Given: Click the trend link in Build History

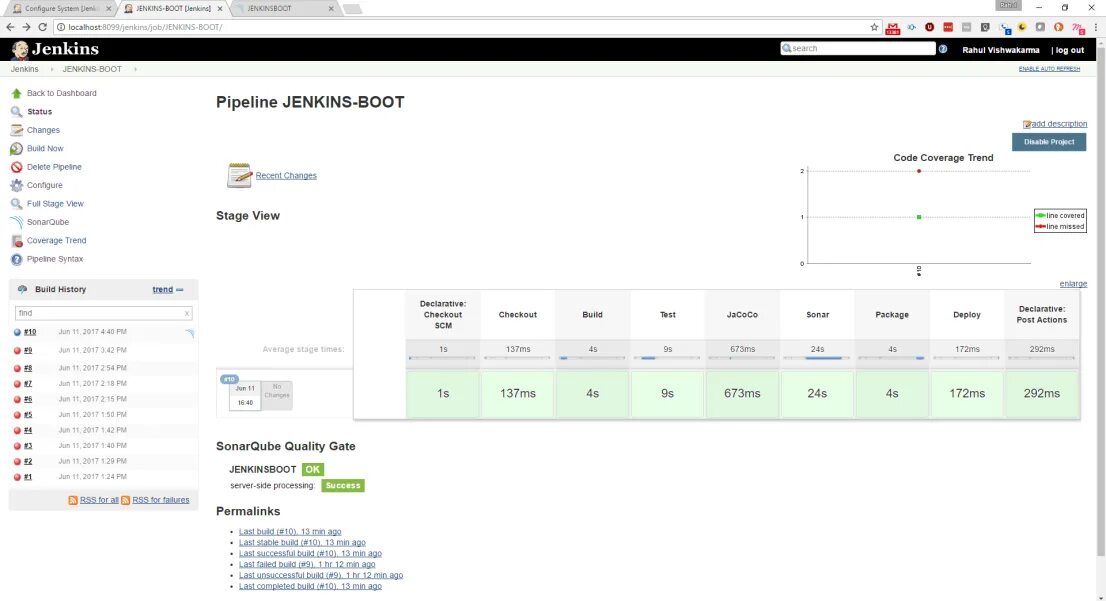Looking at the screenshot, I should pos(162,289).
